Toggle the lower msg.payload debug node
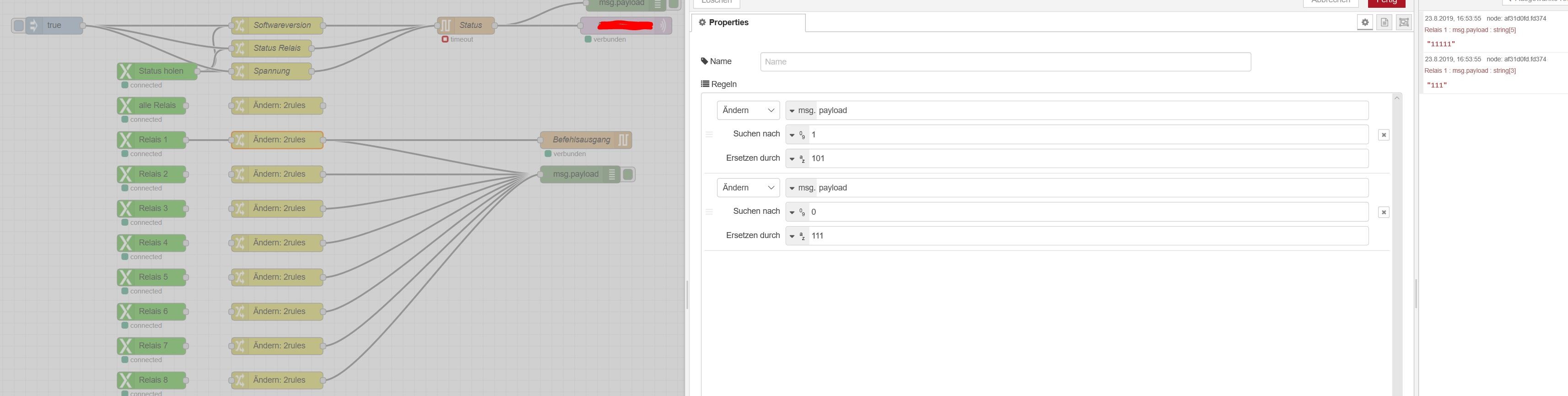The image size is (1568, 396). tap(628, 174)
